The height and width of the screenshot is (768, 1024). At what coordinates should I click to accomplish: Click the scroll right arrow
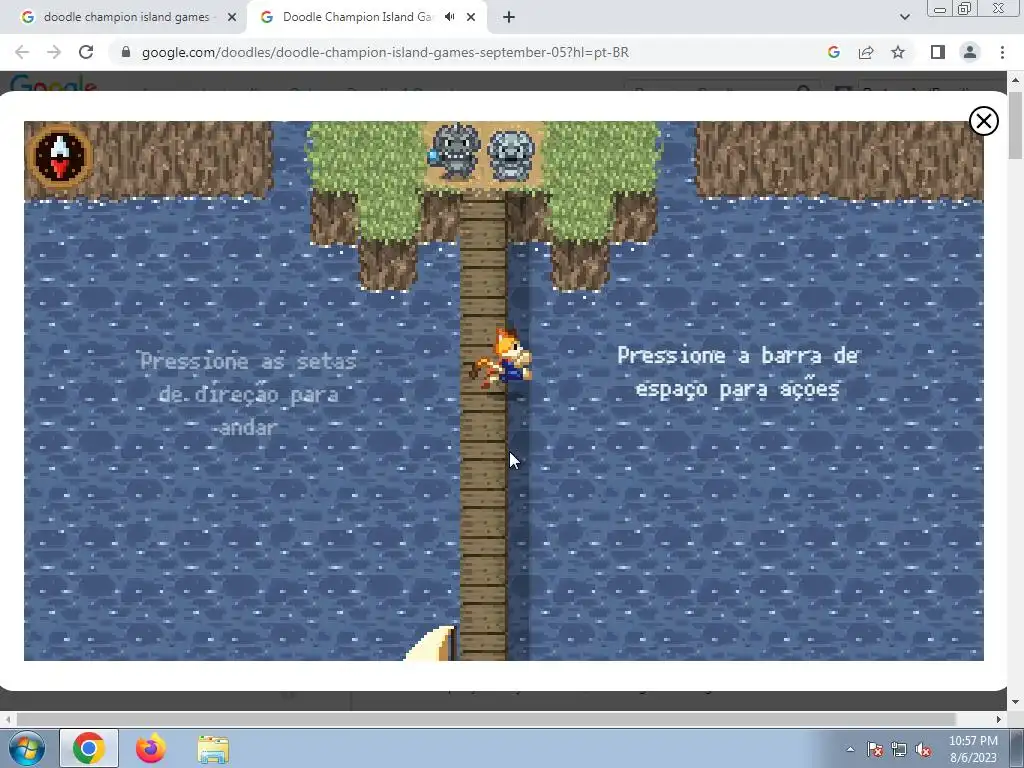(999, 719)
